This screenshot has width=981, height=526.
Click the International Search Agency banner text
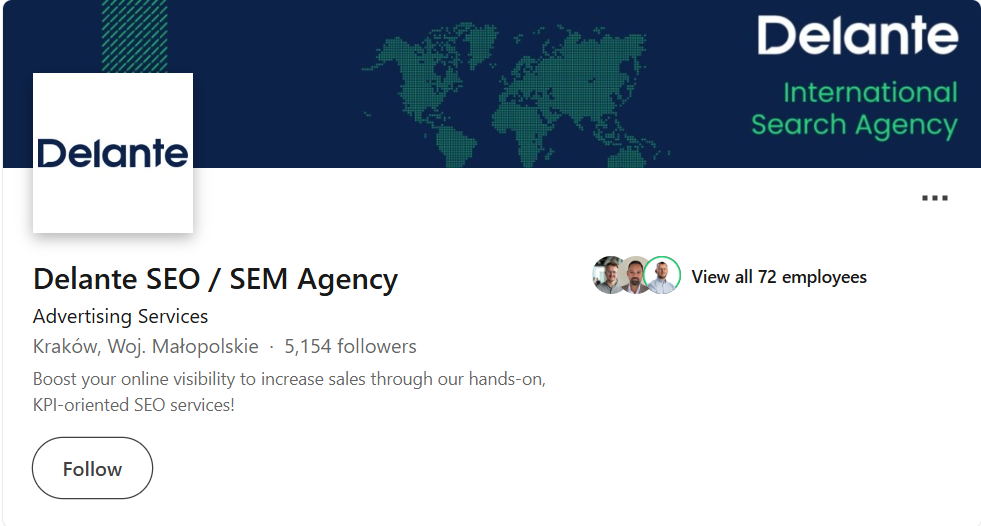point(856,109)
